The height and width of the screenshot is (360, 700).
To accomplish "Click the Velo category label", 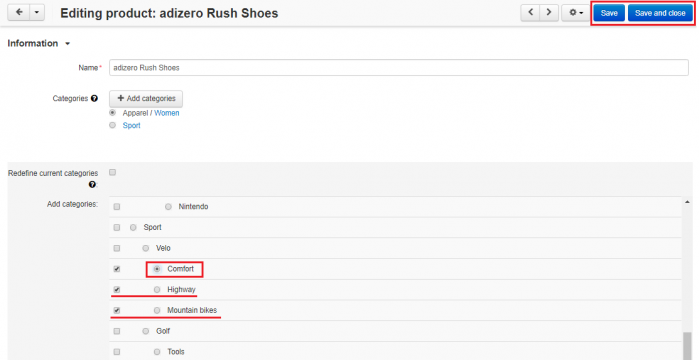I will pos(163,248).
